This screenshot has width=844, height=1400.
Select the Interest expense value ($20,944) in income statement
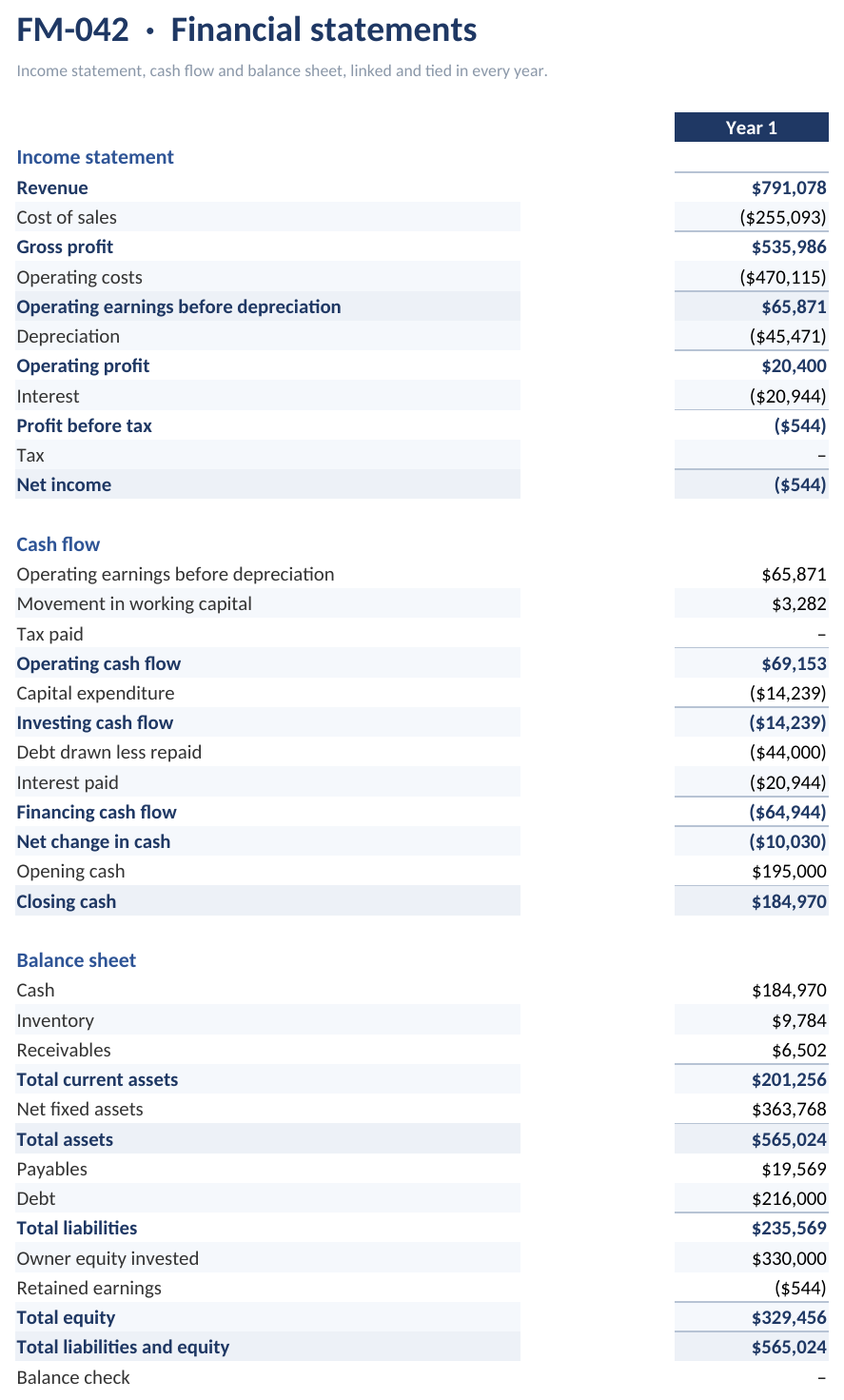(x=788, y=396)
